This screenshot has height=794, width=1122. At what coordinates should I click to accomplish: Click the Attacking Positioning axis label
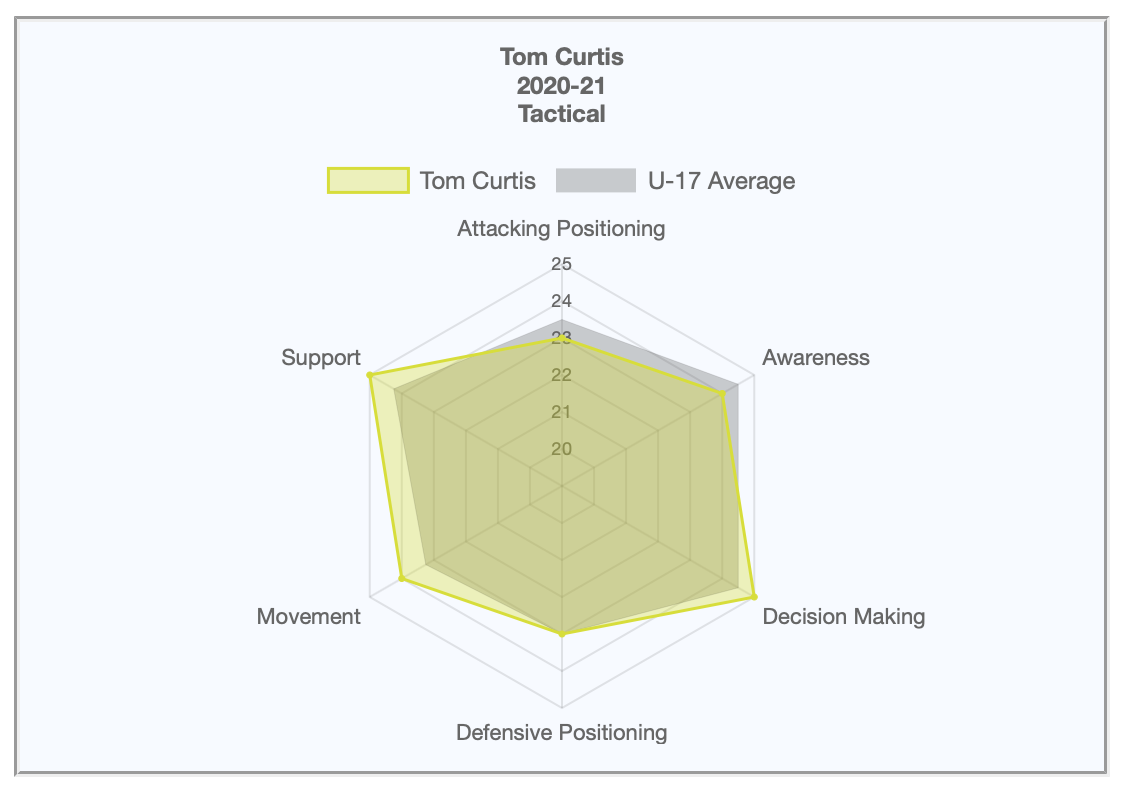[x=561, y=229]
